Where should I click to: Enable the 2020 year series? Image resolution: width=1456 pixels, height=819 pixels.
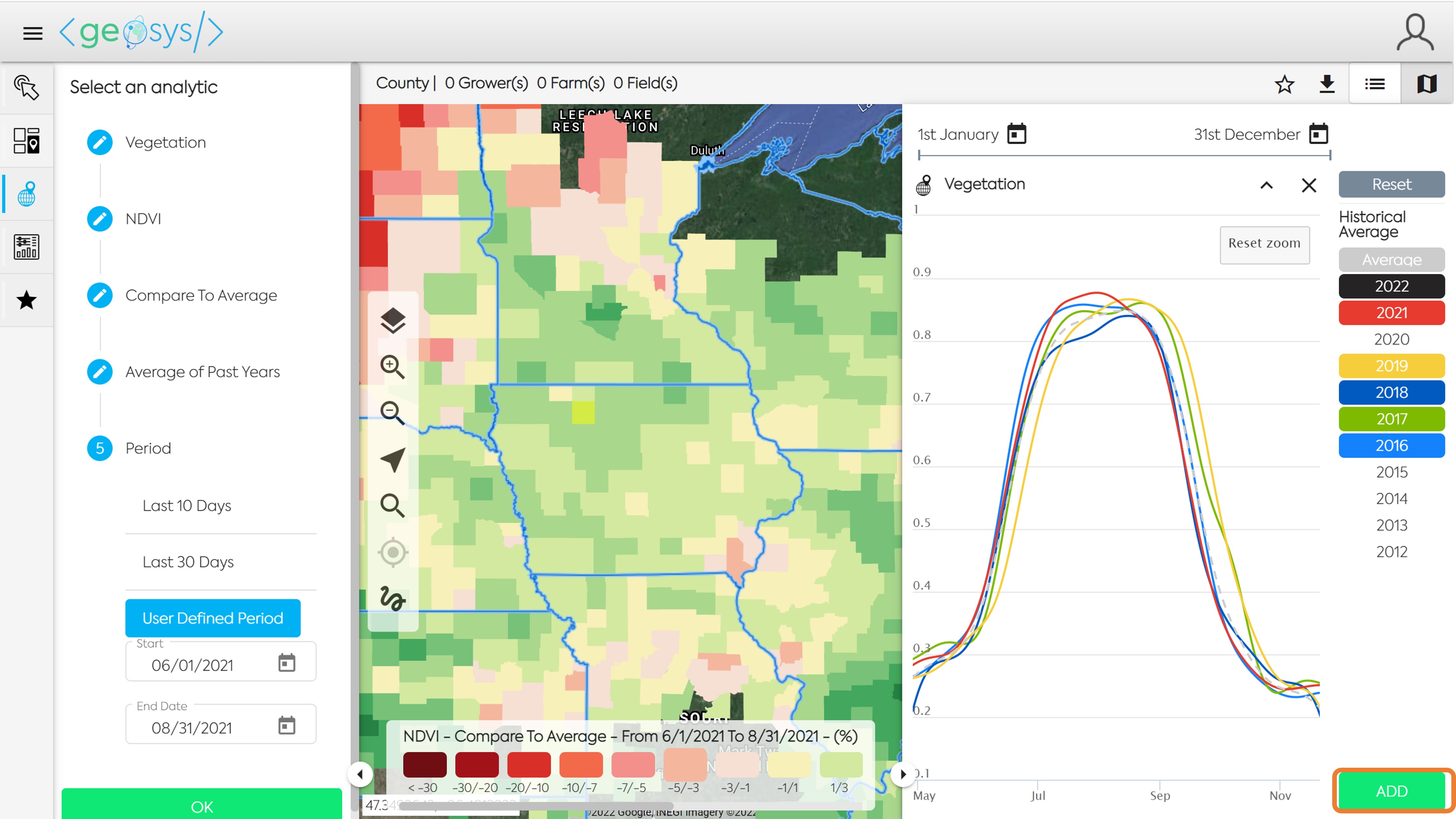[1391, 339]
